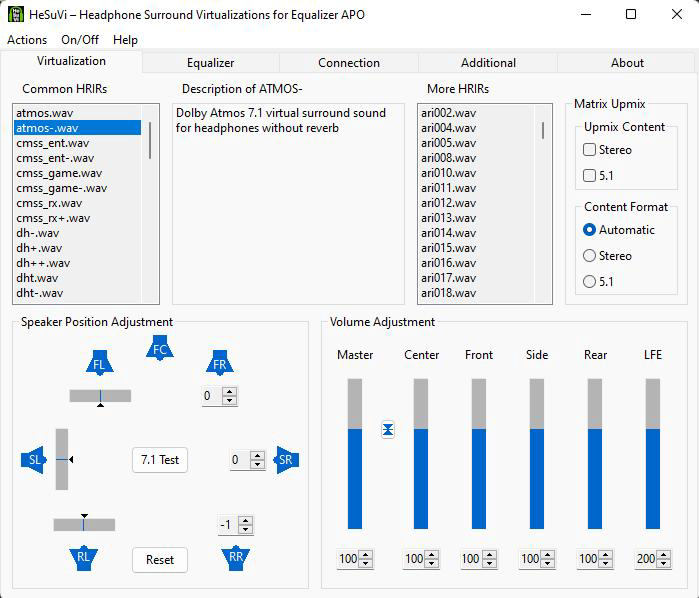Select cmss_game.wav in Common HRIRs

[x=78, y=173]
